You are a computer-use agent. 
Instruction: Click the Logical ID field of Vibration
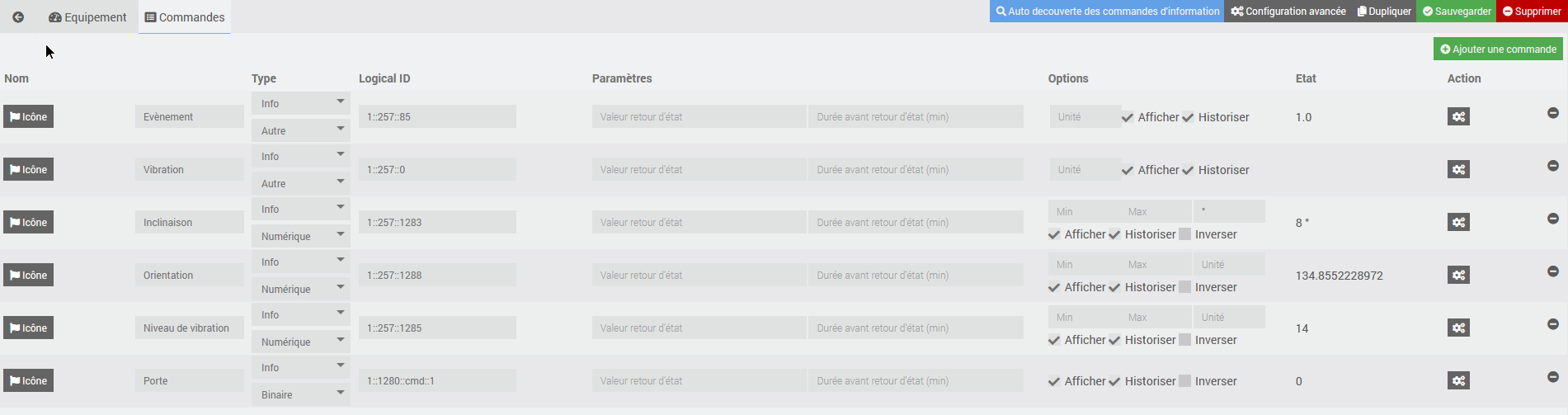(437, 170)
